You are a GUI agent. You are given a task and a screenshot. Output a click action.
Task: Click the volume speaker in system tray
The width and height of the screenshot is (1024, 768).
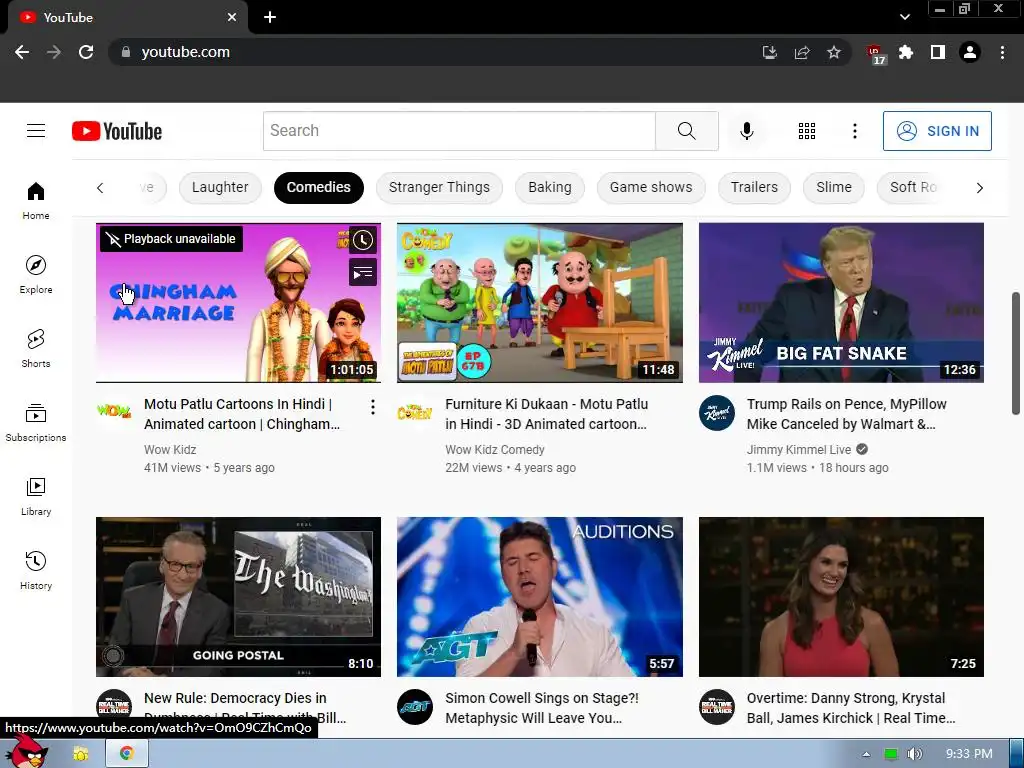point(914,754)
